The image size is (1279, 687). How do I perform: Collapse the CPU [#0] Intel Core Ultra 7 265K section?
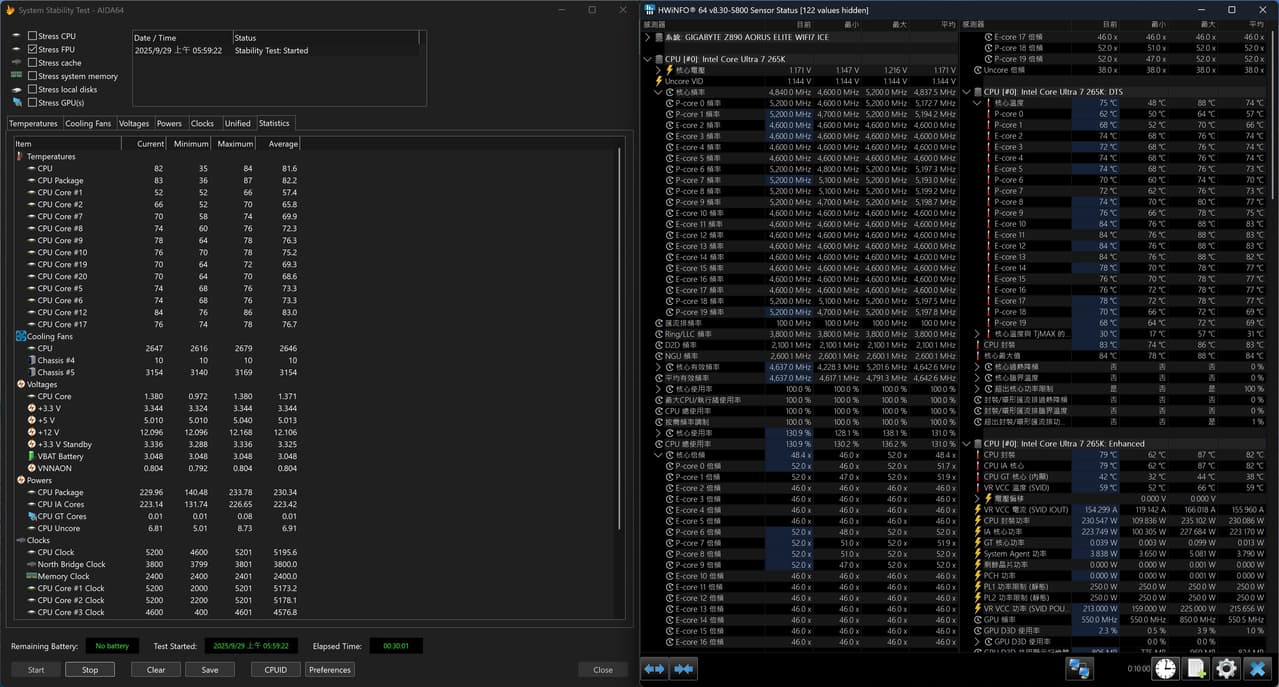[x=648, y=59]
